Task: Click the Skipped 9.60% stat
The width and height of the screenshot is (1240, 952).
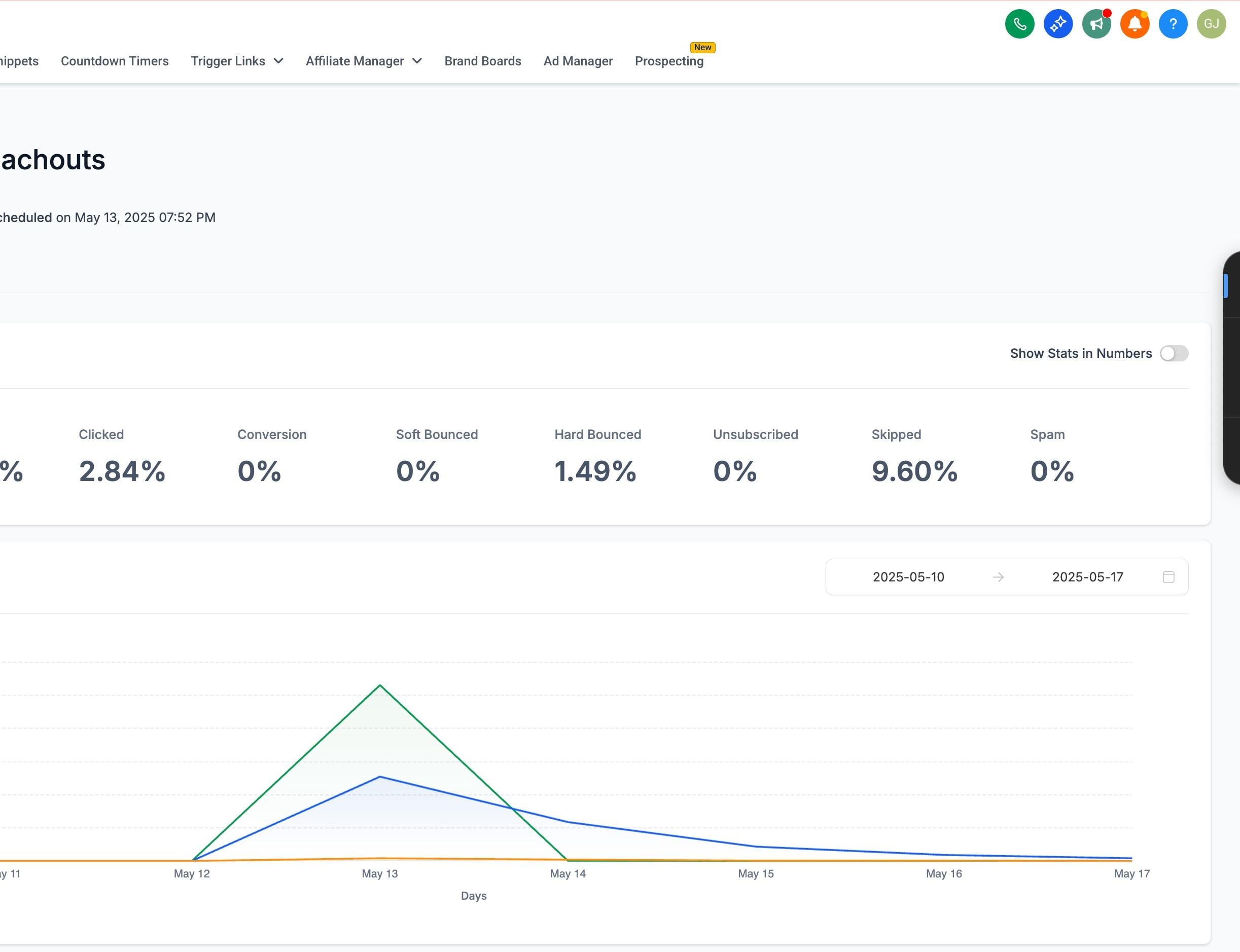Action: pyautogui.click(x=914, y=457)
